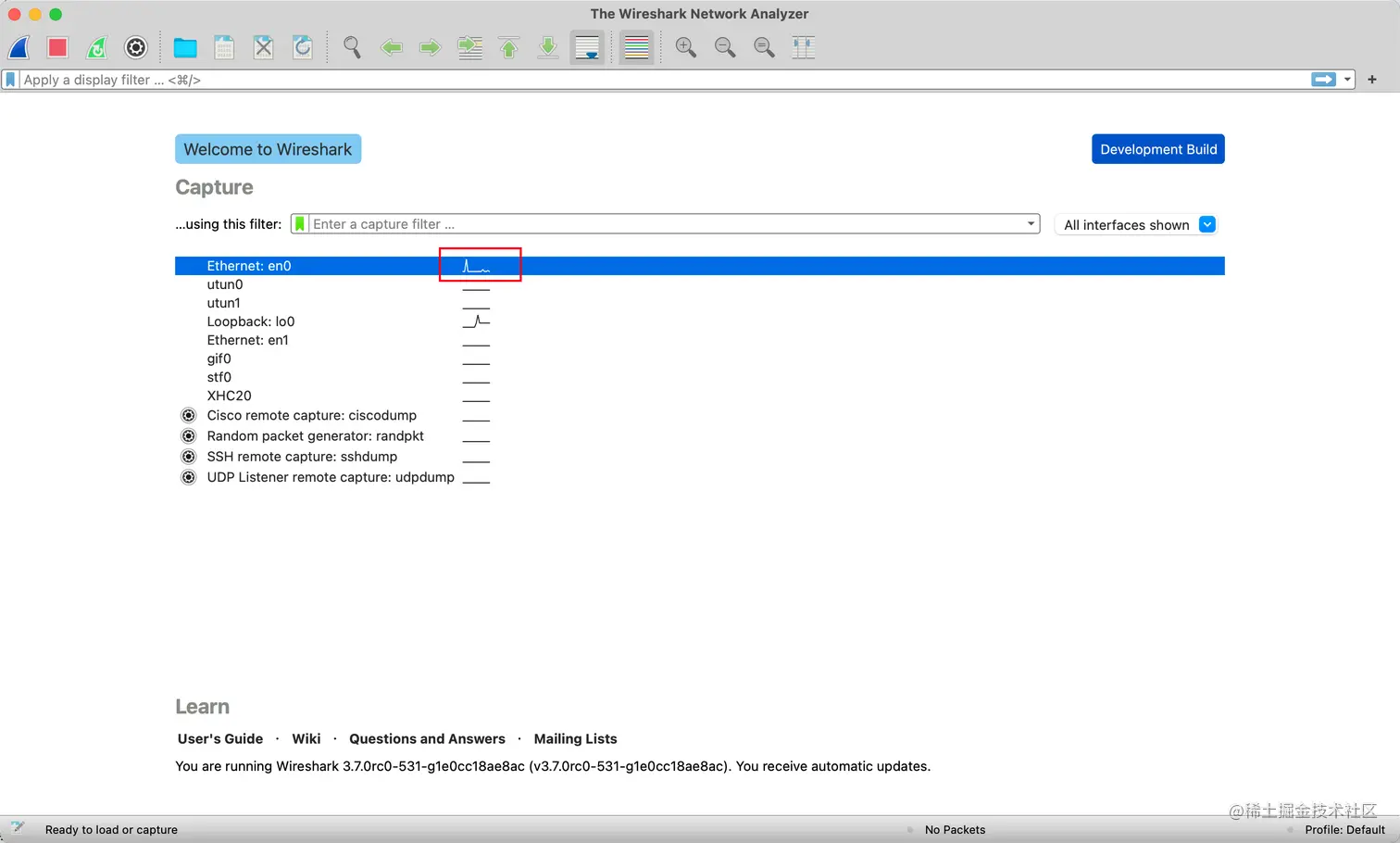The image size is (1400, 843).
Task: Open display filter bookmark icon
Action: [11, 80]
